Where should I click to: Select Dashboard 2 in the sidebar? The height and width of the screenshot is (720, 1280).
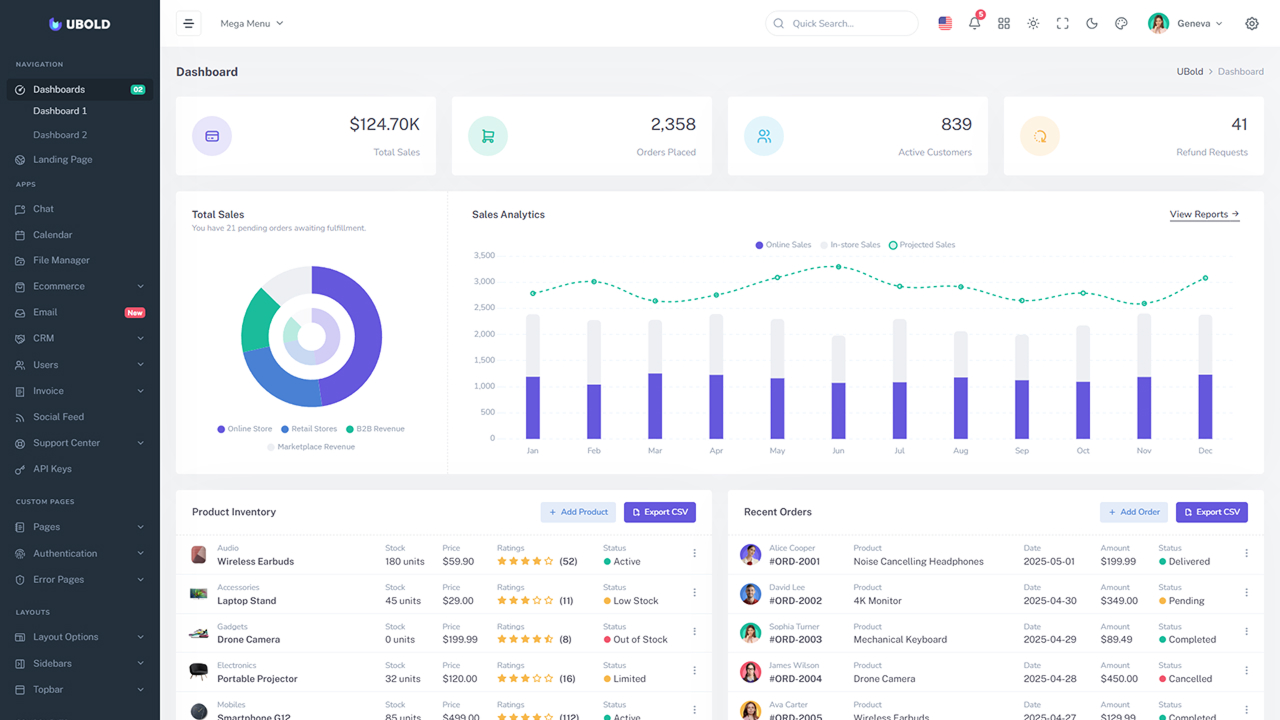click(60, 135)
